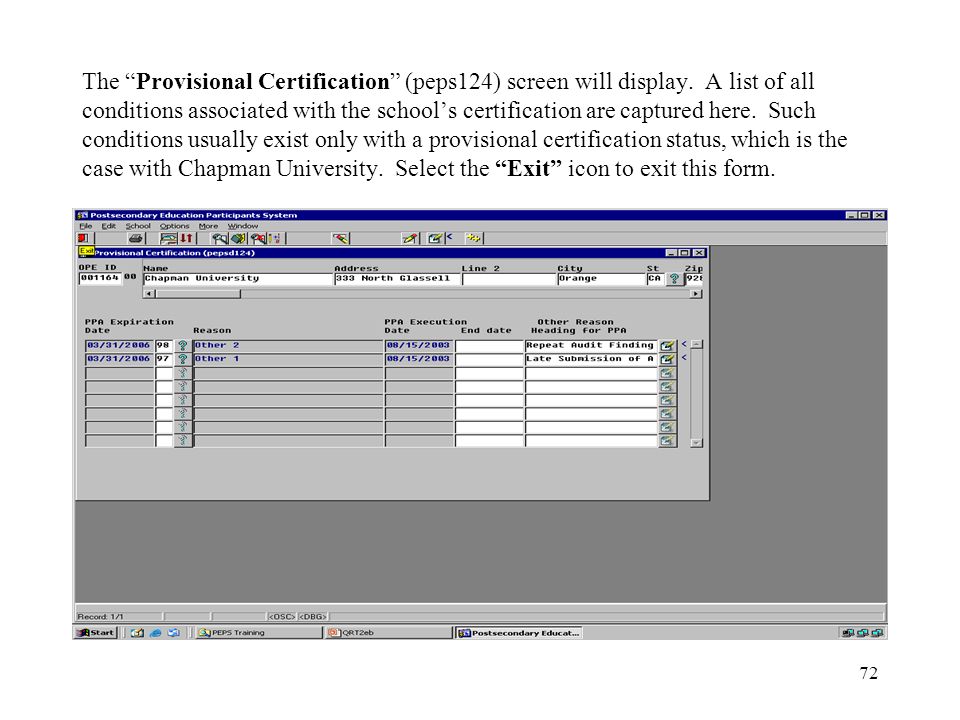The width and height of the screenshot is (960, 720).
Task: Click the yellow arrows icon in the toolbar
Action: 473,238
